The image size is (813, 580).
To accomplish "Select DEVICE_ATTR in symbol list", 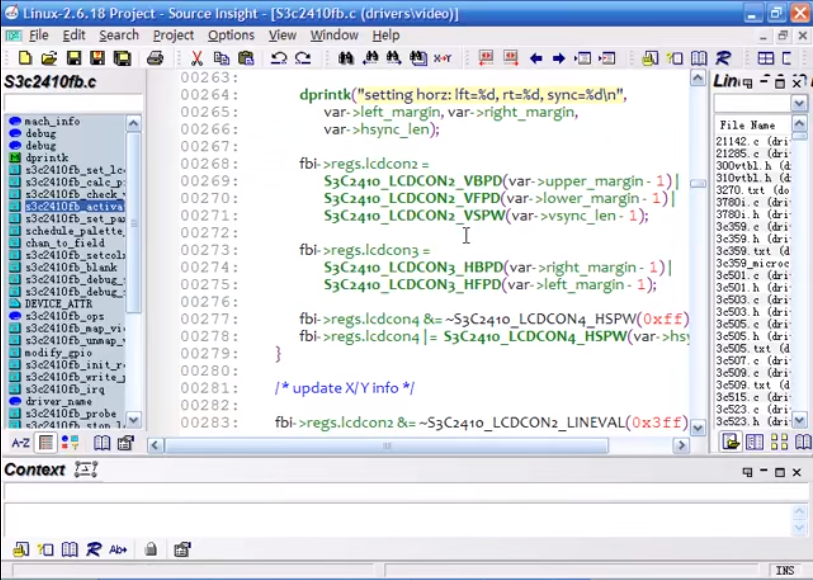I will [x=58, y=304].
